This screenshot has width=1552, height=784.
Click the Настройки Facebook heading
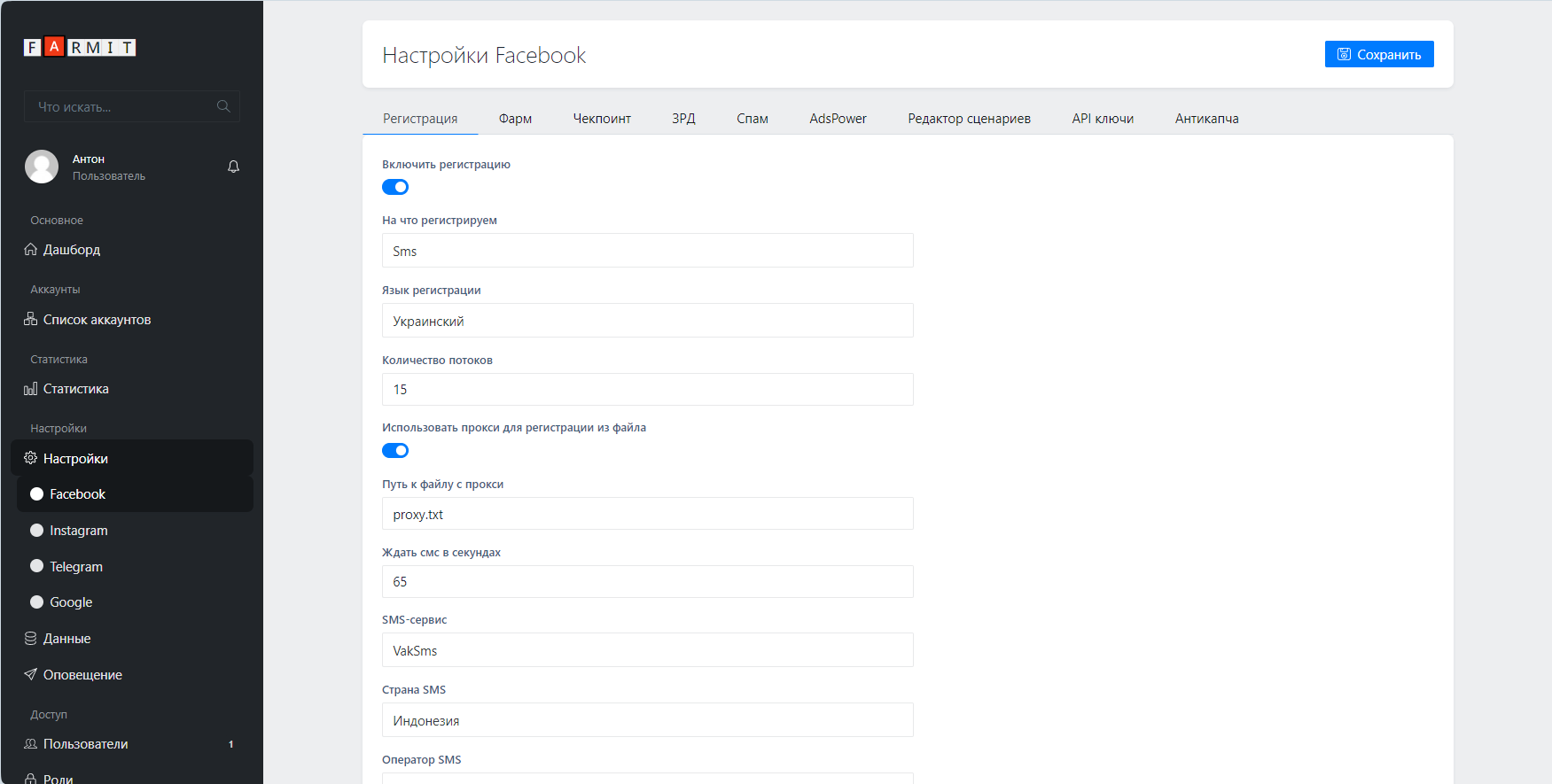tap(484, 55)
